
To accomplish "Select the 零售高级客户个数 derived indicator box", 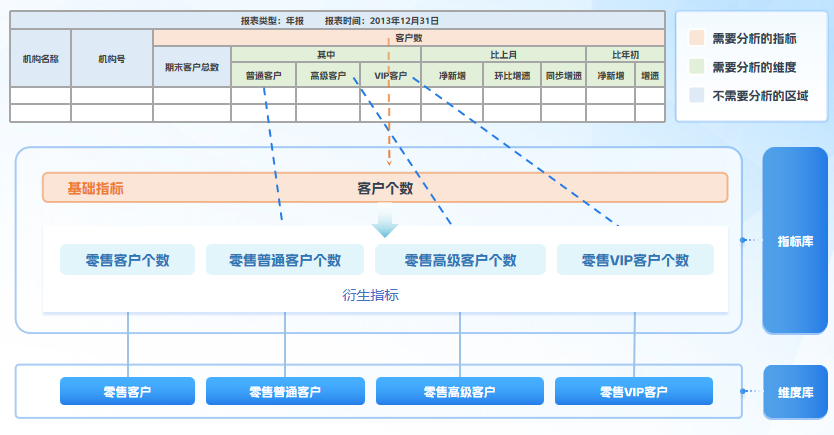I will pos(460,260).
